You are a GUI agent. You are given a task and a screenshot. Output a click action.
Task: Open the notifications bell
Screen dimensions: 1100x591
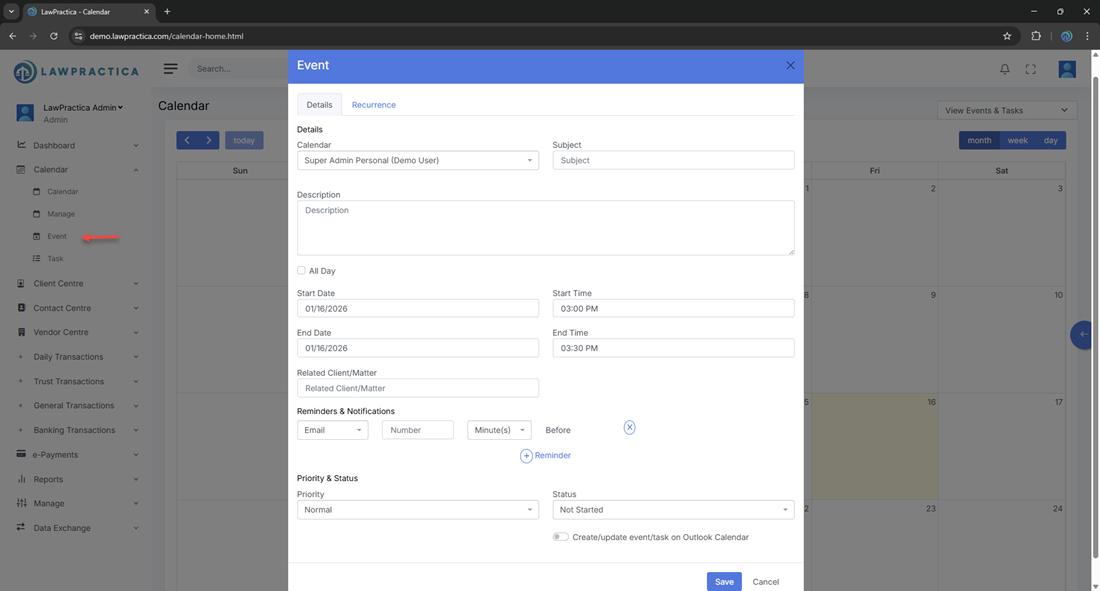click(x=1005, y=69)
